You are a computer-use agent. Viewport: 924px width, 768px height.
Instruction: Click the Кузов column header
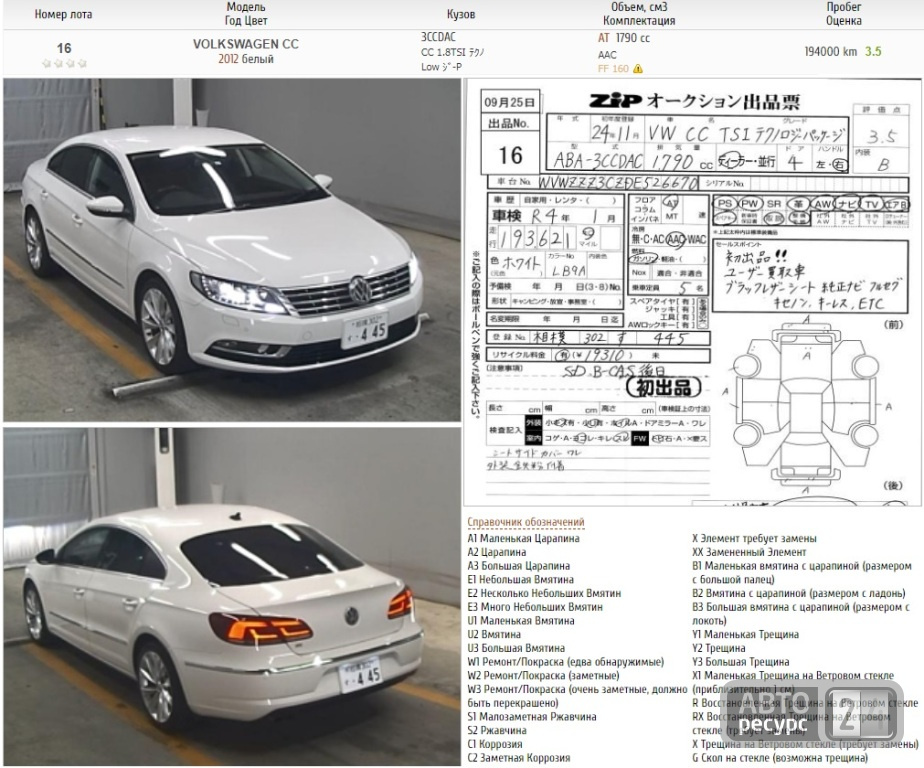point(461,14)
